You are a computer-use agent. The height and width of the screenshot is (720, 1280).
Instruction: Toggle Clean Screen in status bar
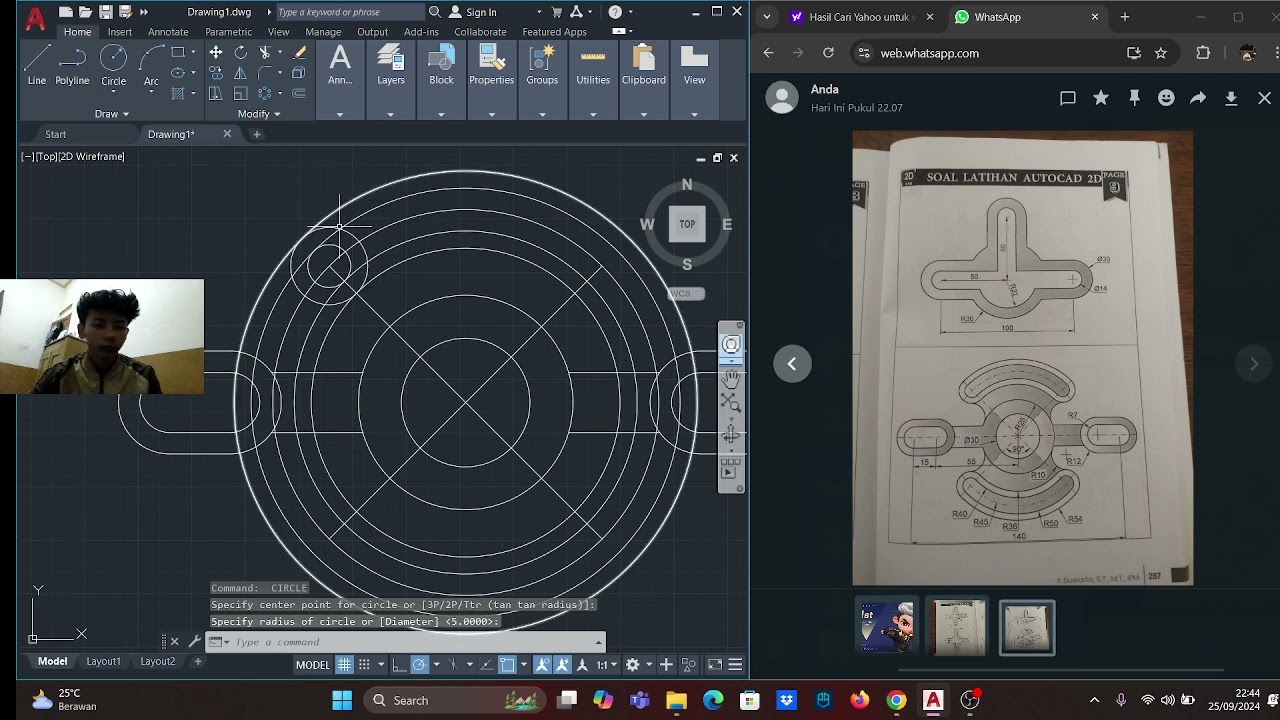coord(715,665)
